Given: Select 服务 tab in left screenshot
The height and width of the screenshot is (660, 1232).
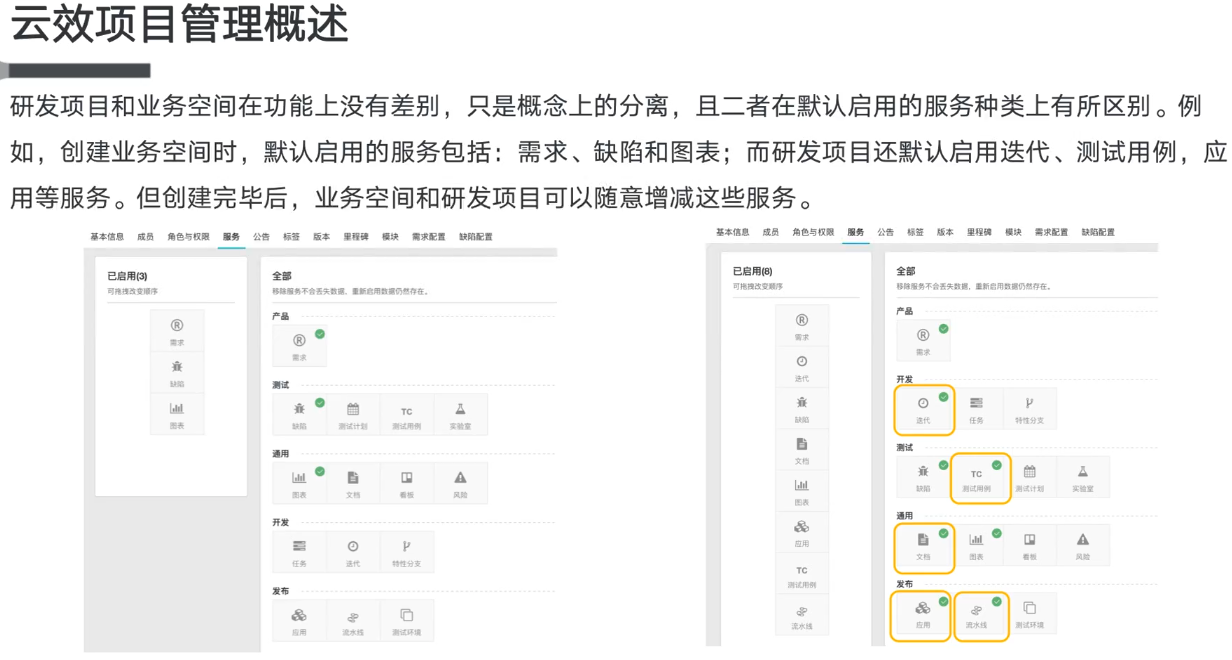Looking at the screenshot, I should [x=231, y=237].
